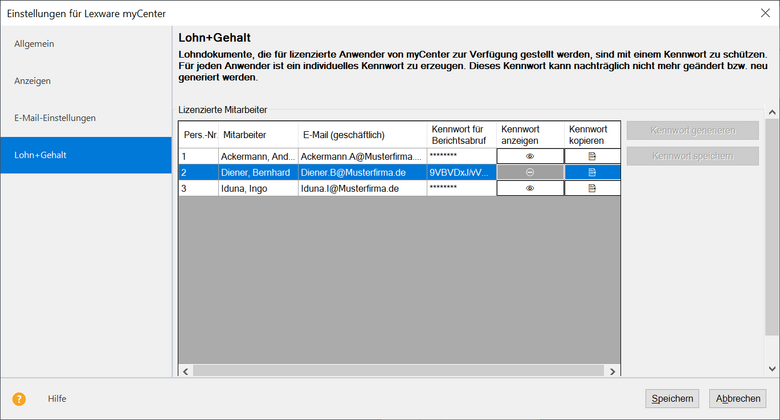Screen dimensions: 780x420
Task: Switch to the Anzeigen section
Action: 33,80
